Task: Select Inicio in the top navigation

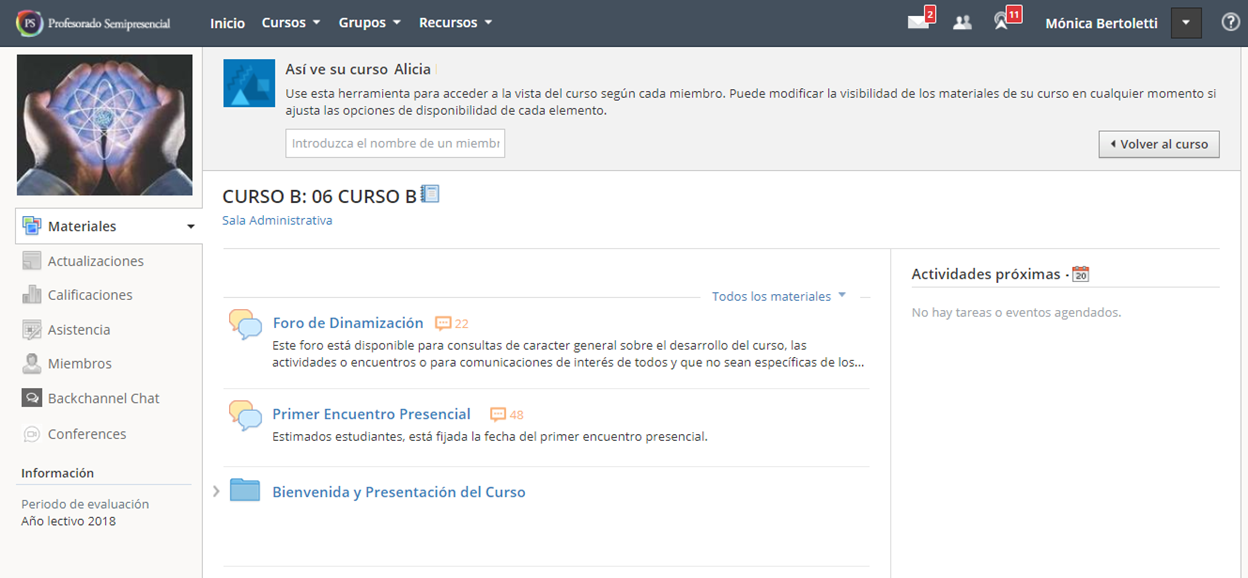Action: pyautogui.click(x=227, y=21)
